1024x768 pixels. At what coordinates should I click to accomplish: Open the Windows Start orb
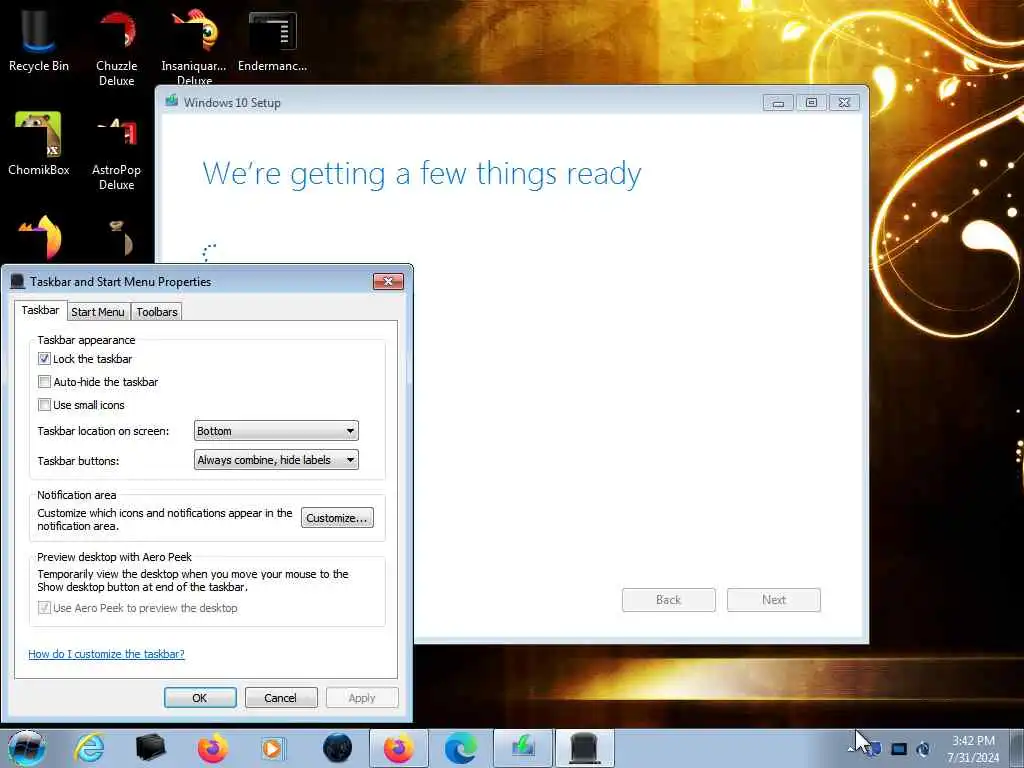(x=26, y=748)
